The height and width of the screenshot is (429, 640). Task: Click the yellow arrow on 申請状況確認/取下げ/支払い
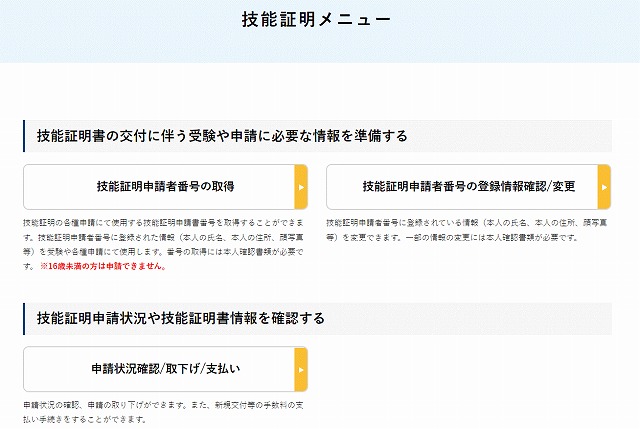point(301,369)
